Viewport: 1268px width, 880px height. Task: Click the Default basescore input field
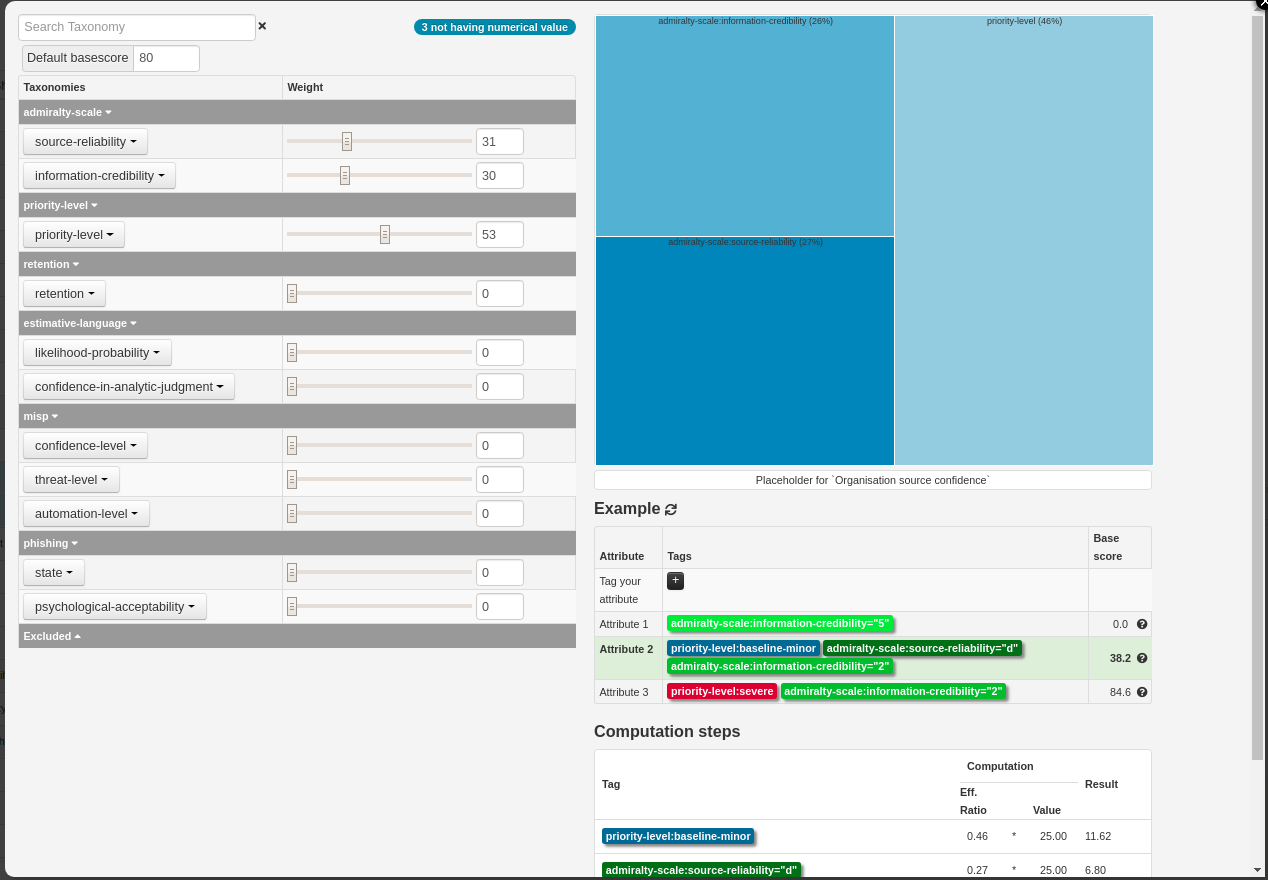(x=166, y=58)
